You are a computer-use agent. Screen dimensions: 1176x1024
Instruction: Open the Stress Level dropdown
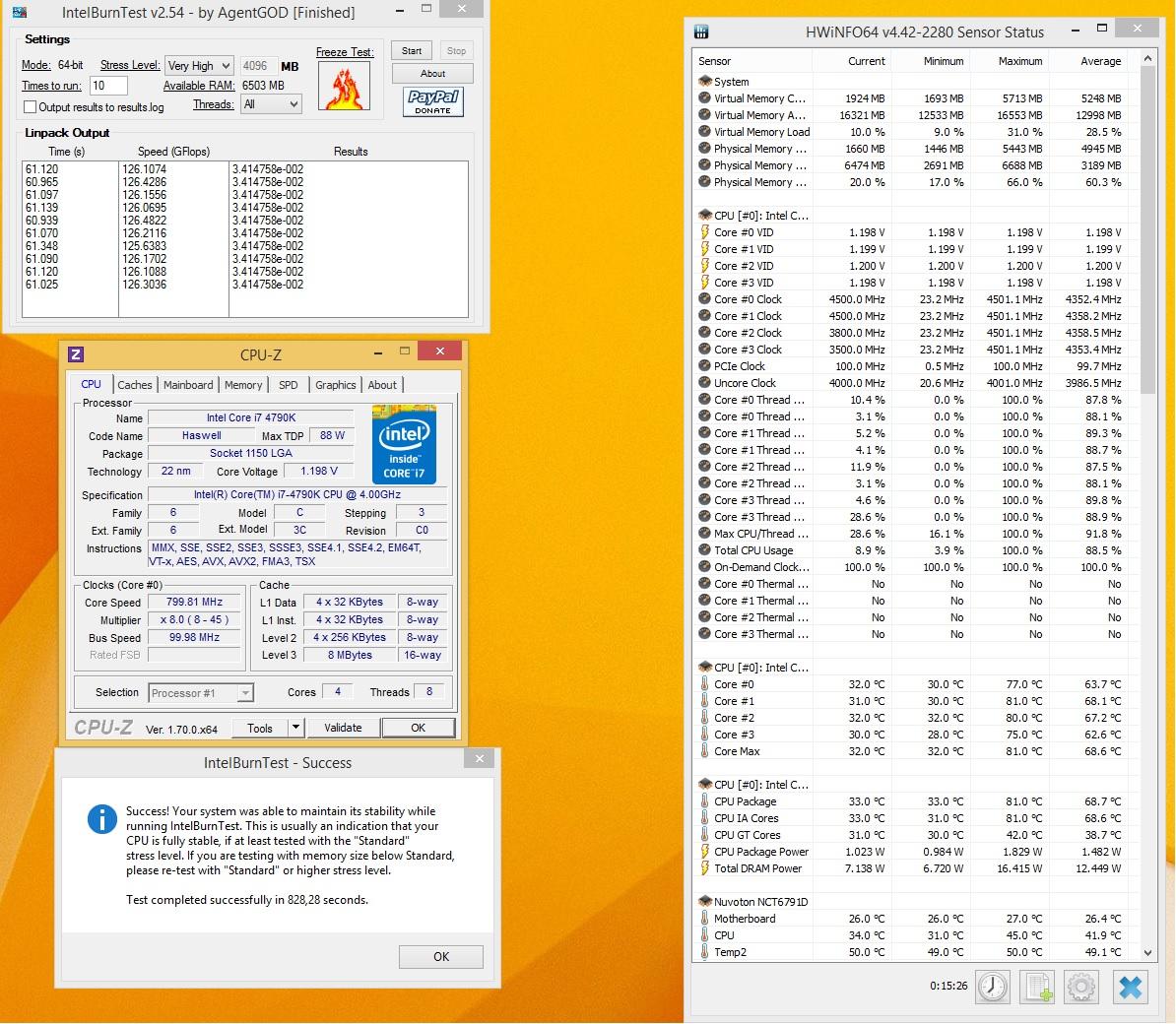(x=199, y=66)
